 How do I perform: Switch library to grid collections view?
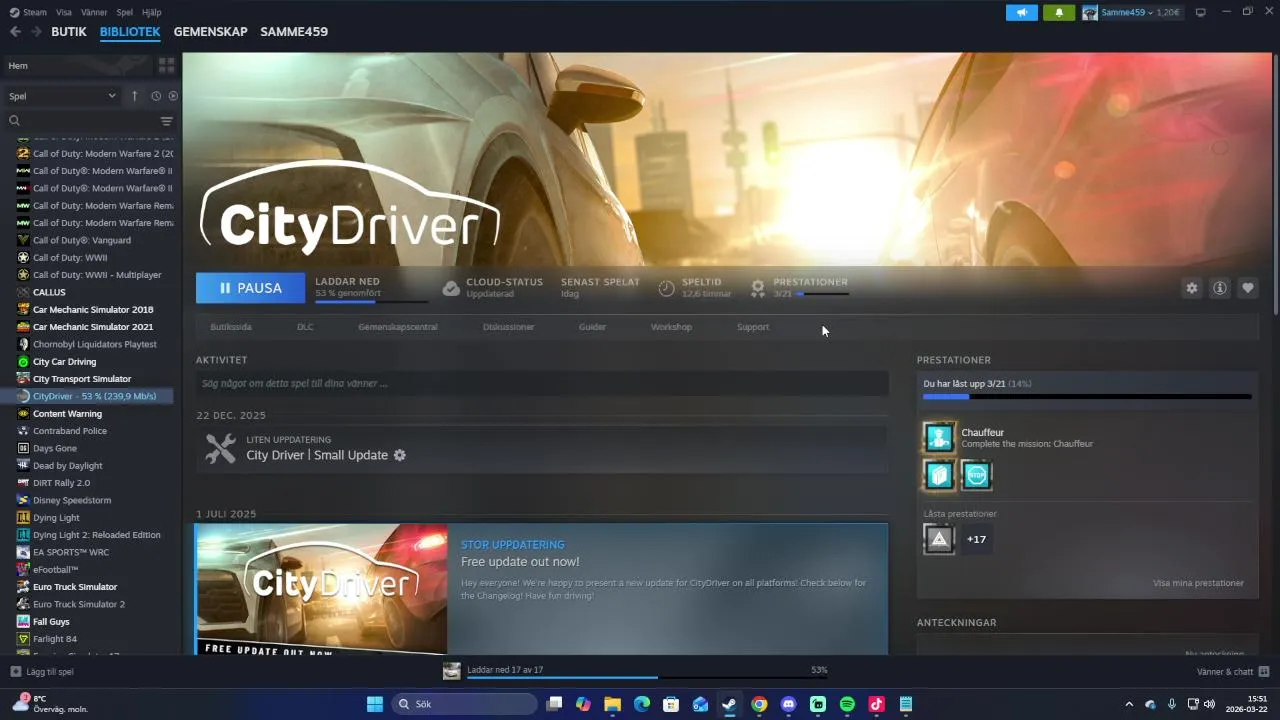click(x=166, y=65)
